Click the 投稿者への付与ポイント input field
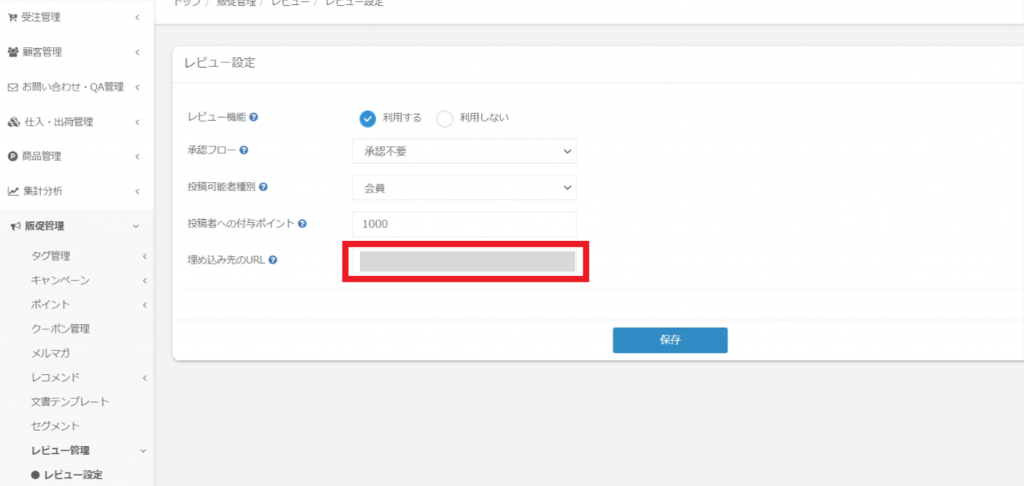The image size is (1024, 486). 464,224
